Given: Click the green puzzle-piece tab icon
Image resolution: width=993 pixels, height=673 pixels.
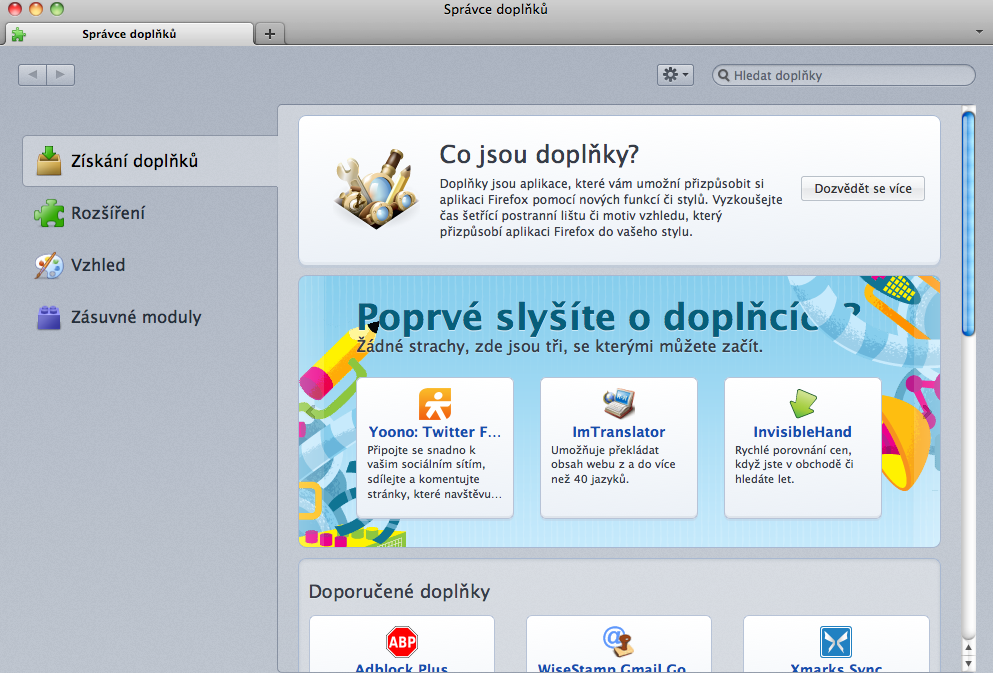Looking at the screenshot, I should click(18, 33).
